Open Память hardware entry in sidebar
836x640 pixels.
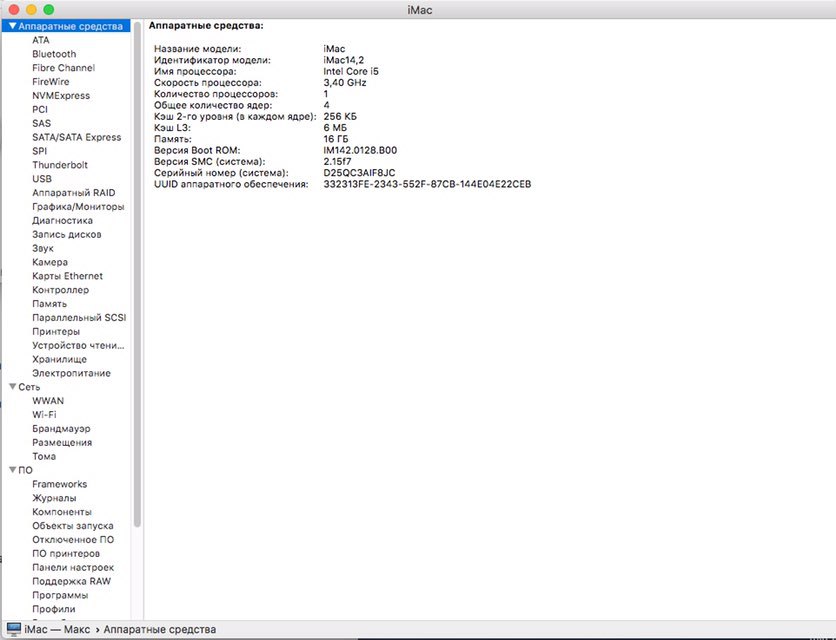pos(50,303)
